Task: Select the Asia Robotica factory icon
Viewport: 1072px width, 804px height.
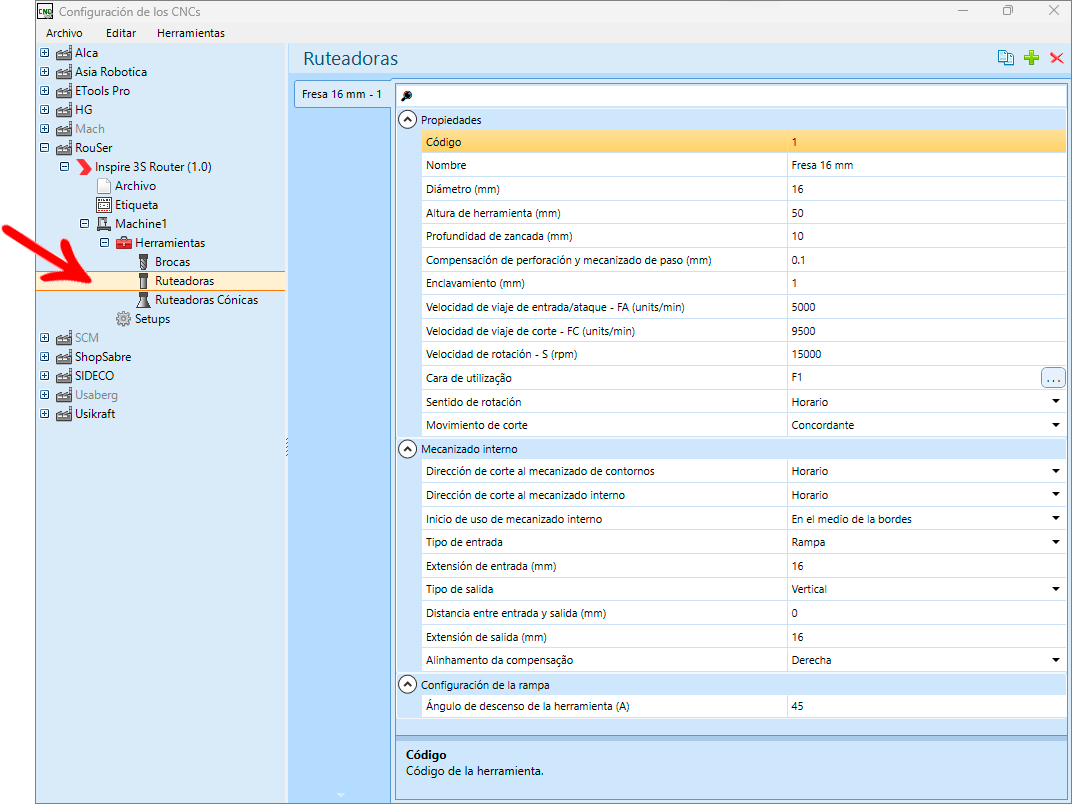Action: (x=64, y=72)
